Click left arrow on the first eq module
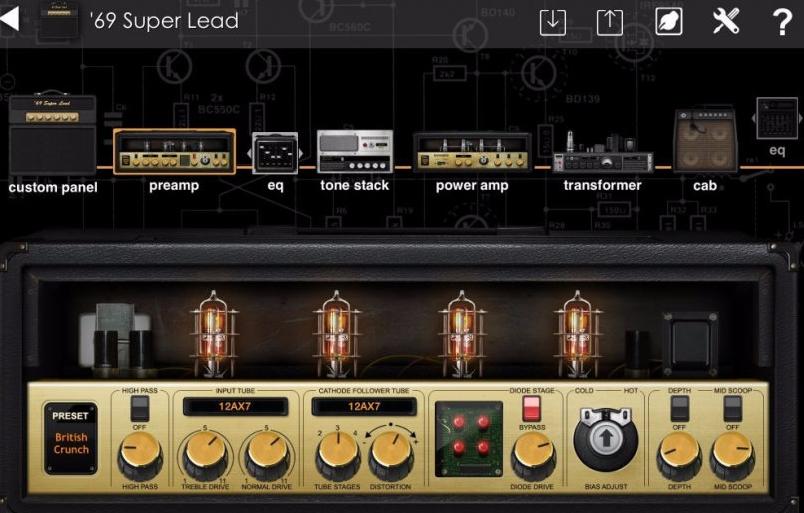The width and height of the screenshot is (804, 513). [249, 153]
